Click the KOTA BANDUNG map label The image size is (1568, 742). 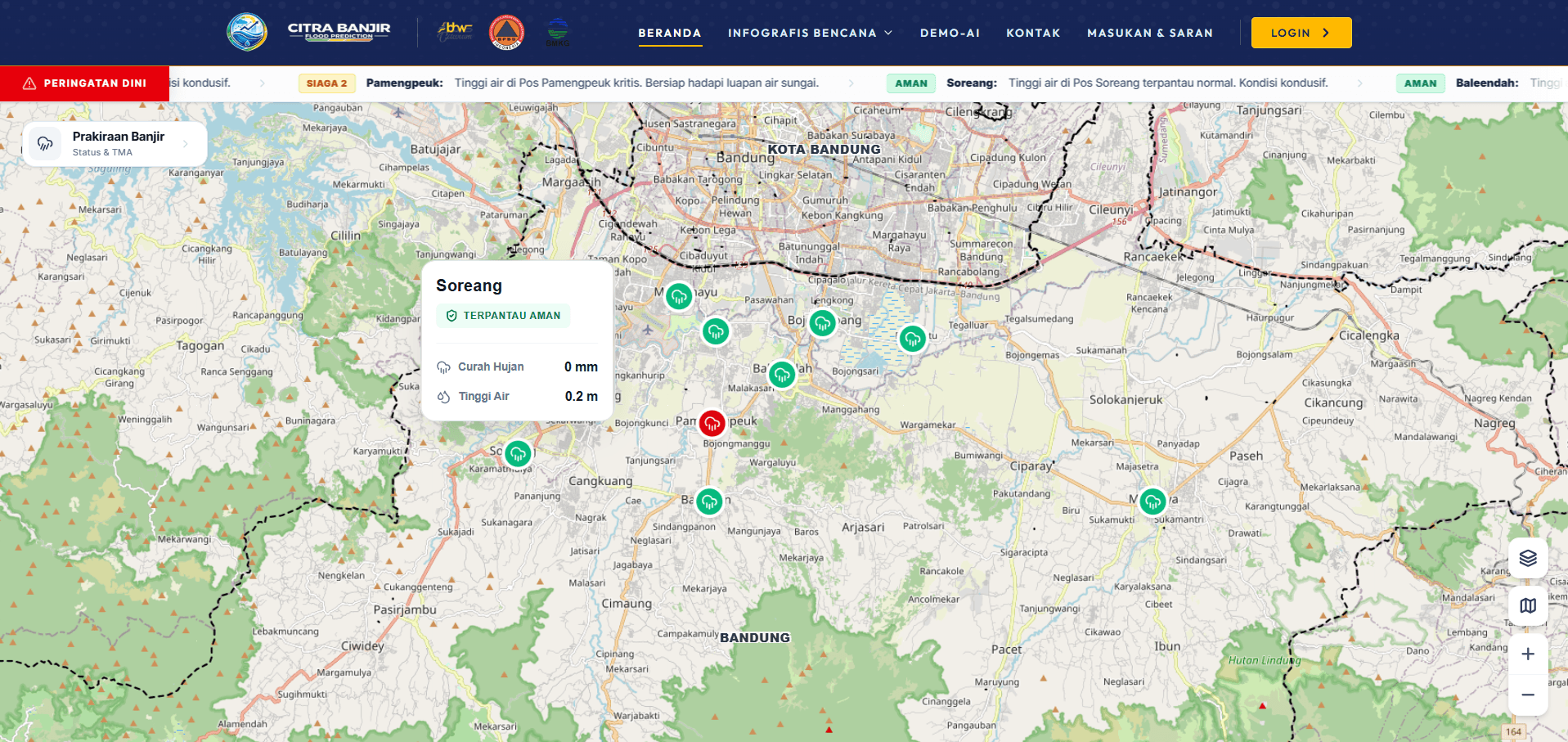point(824,150)
